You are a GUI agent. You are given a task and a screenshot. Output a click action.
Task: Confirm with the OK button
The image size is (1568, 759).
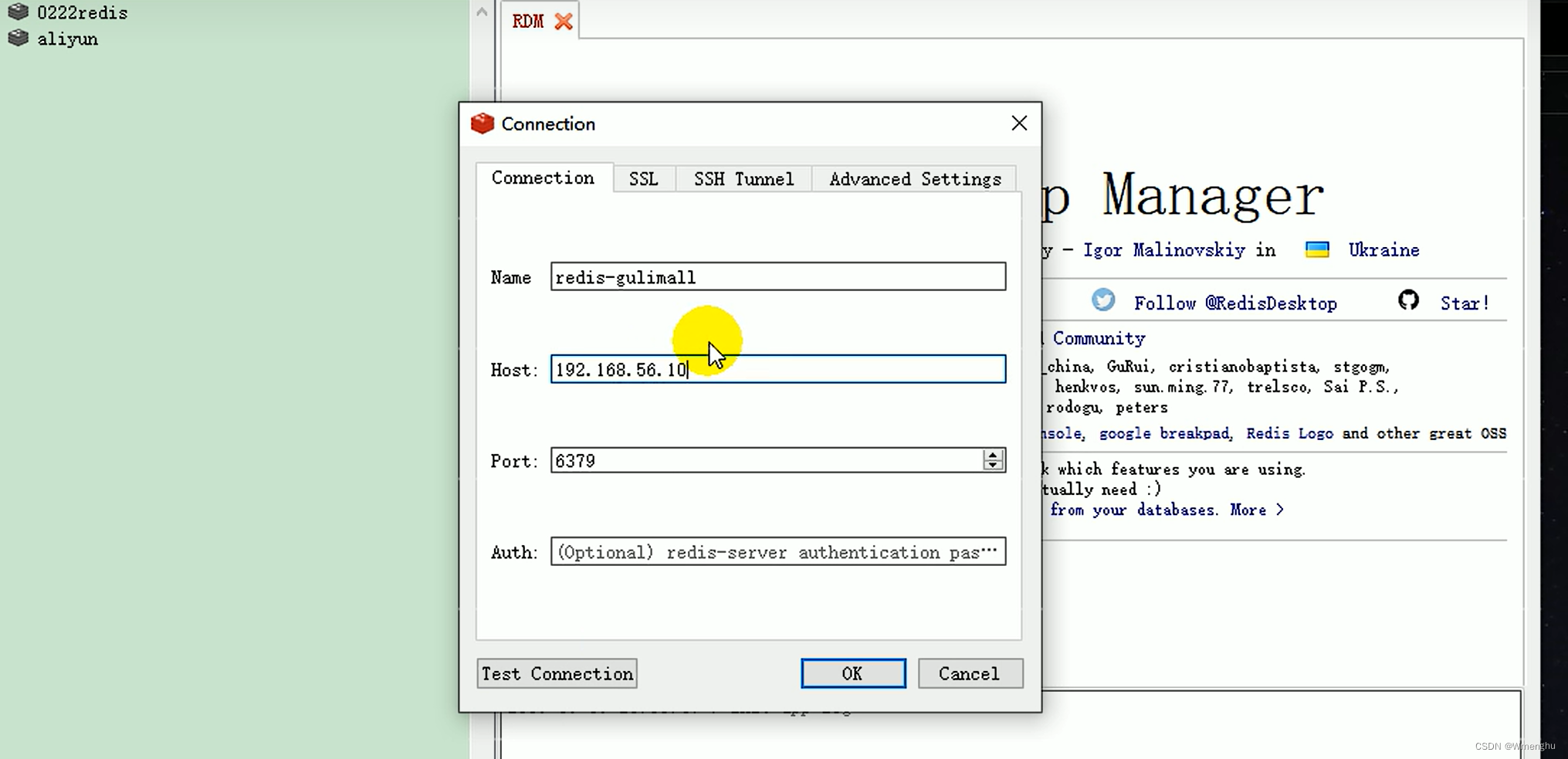coord(853,673)
